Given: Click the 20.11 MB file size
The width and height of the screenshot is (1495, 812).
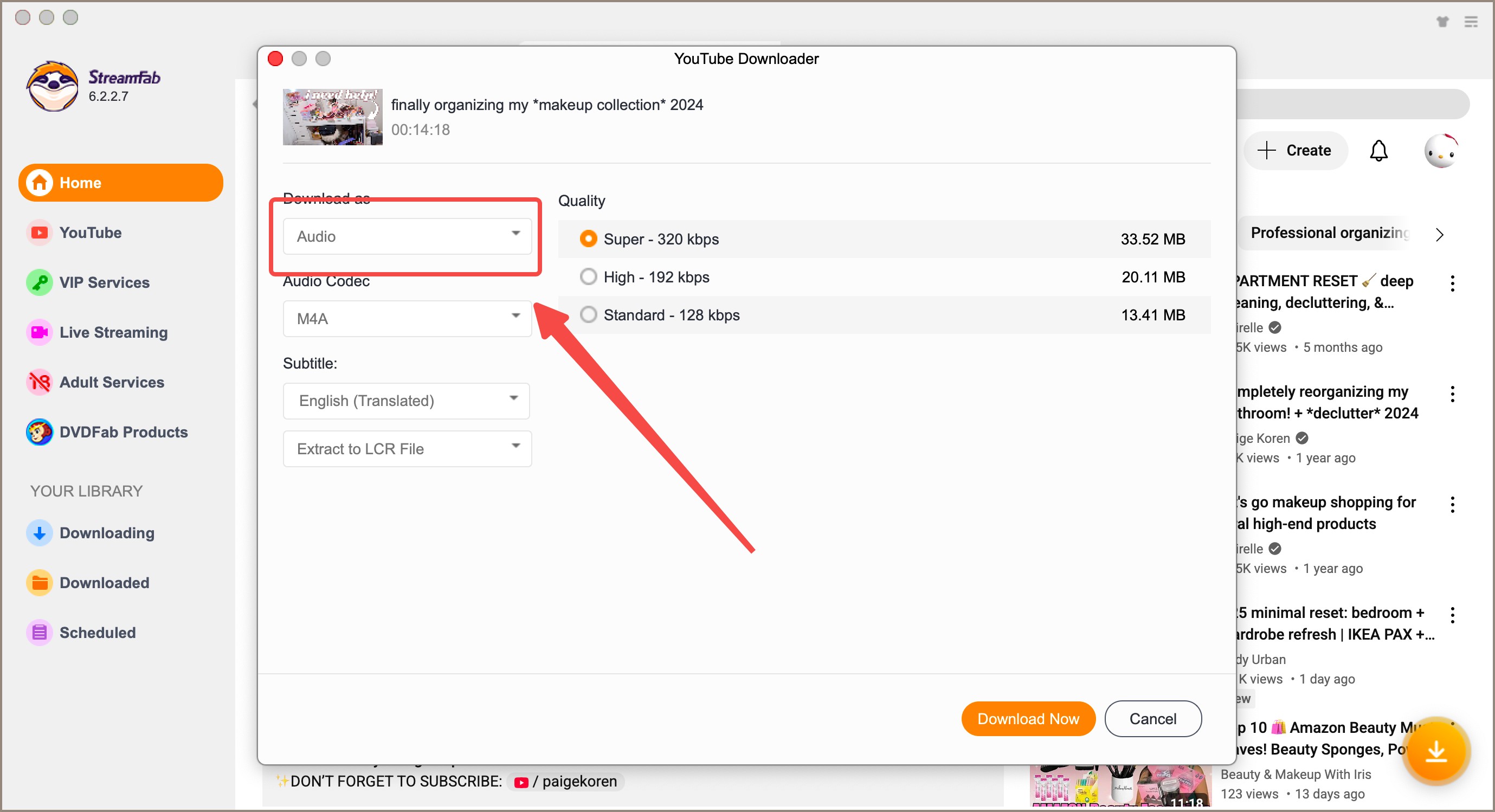Looking at the screenshot, I should [1153, 278].
